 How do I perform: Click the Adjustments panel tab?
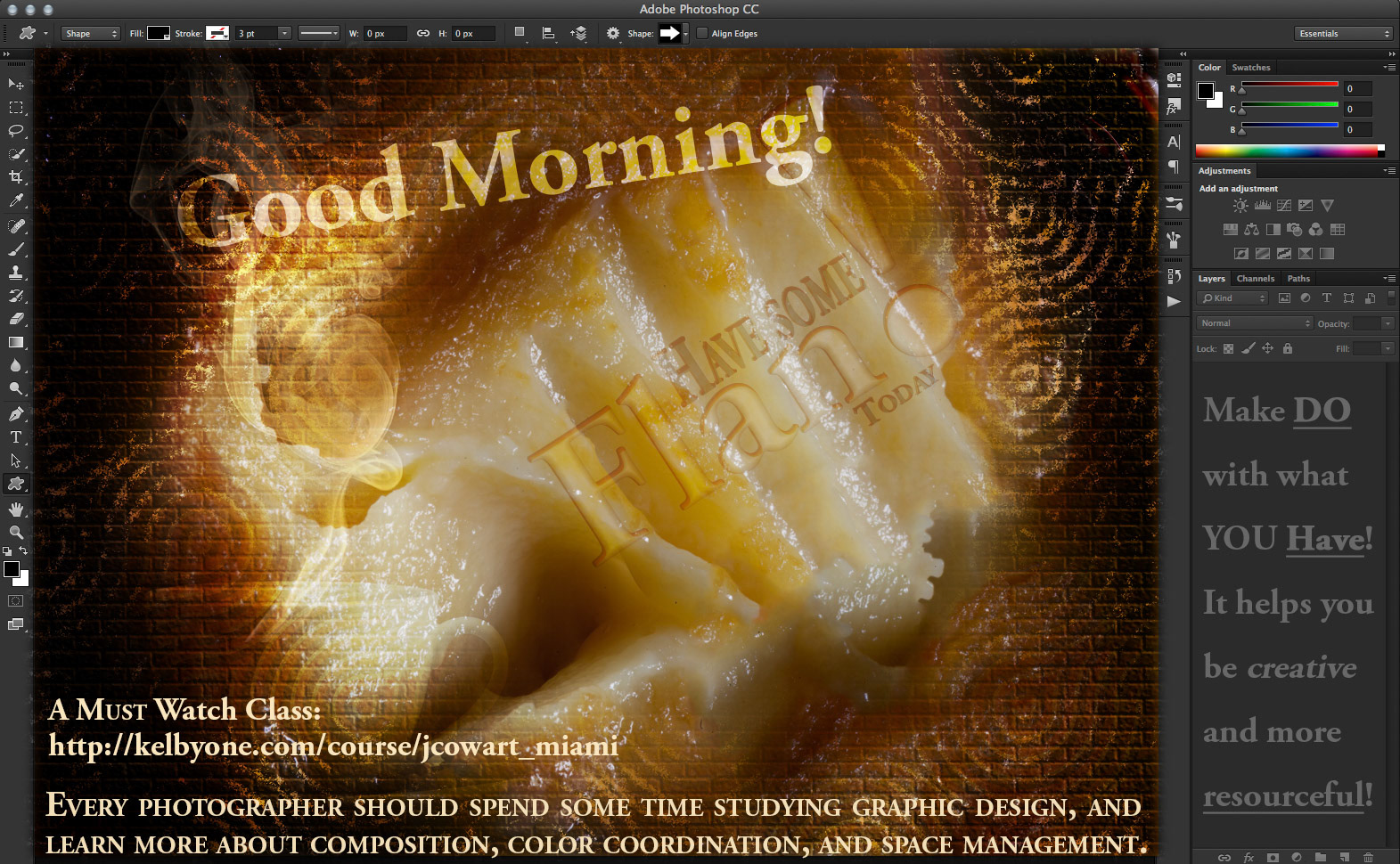click(x=1224, y=171)
